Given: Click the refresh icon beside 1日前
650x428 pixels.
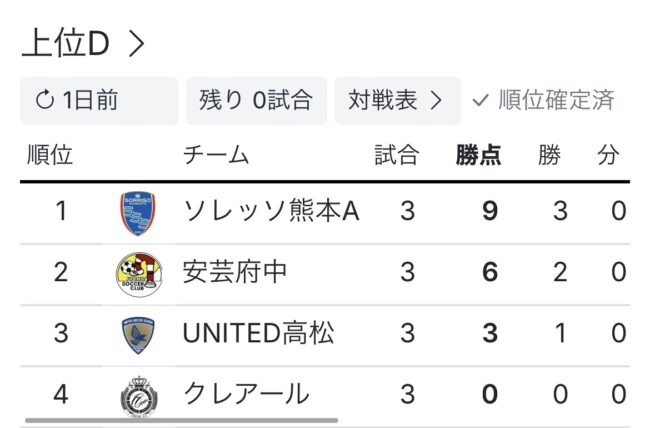Looking at the screenshot, I should (45, 101).
